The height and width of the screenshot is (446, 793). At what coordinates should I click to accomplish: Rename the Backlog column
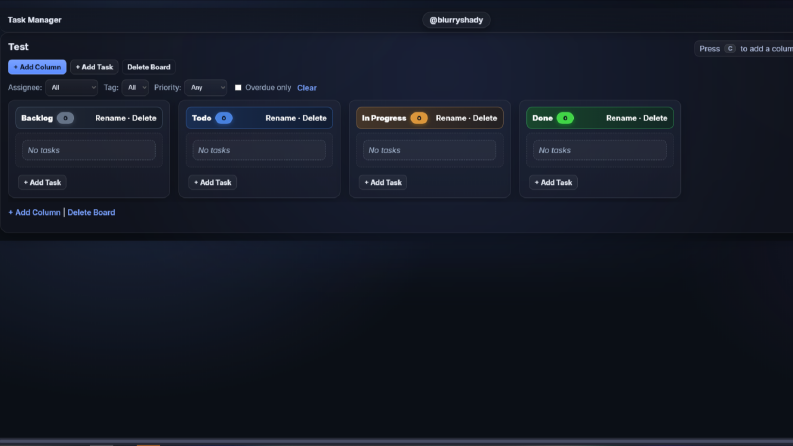click(x=110, y=118)
